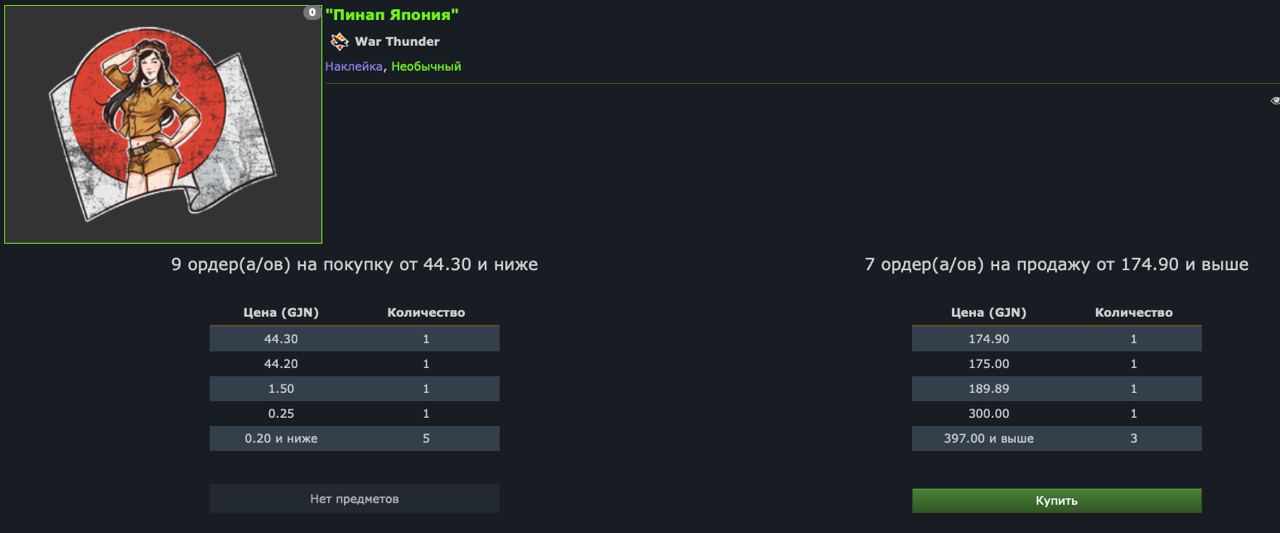The height and width of the screenshot is (533, 1280).
Task: Click the Нет предметов button
Action: (x=354, y=499)
